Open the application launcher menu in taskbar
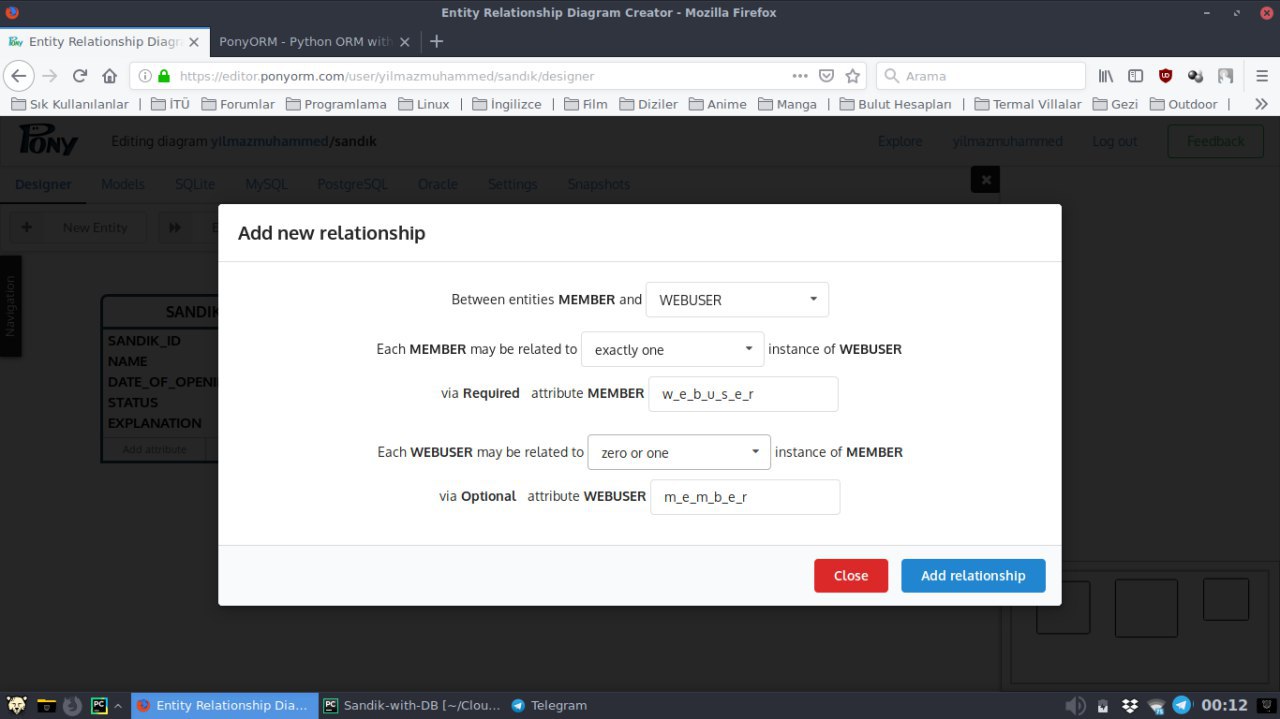Viewport: 1280px width, 719px height. tap(16, 705)
